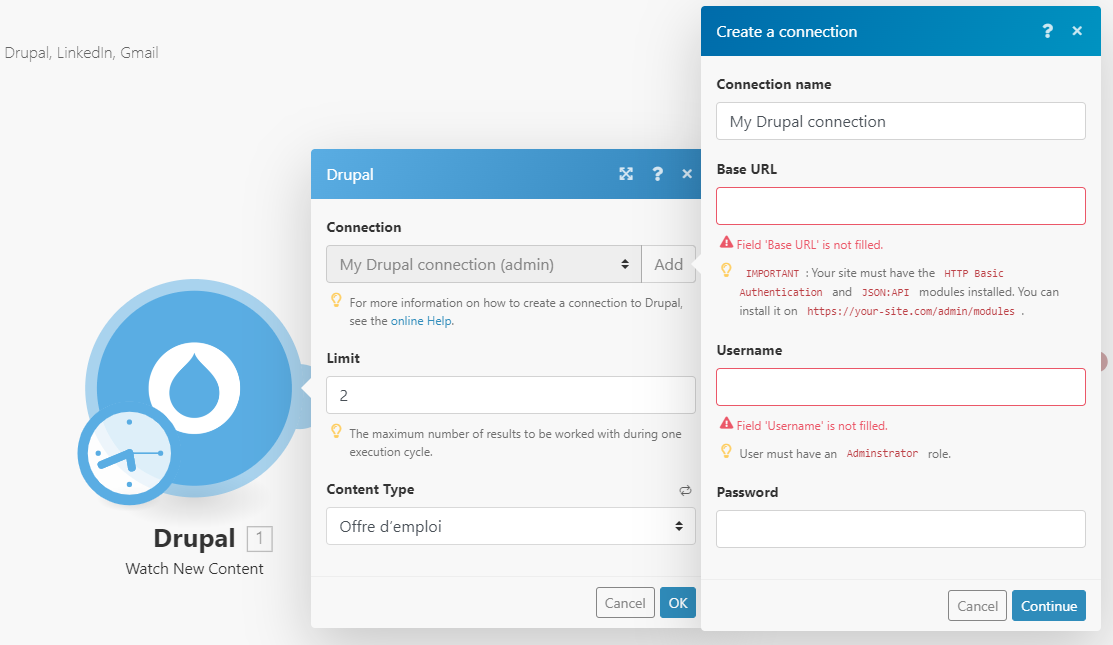Open help for the Drupal module panel

pyautogui.click(x=656, y=173)
